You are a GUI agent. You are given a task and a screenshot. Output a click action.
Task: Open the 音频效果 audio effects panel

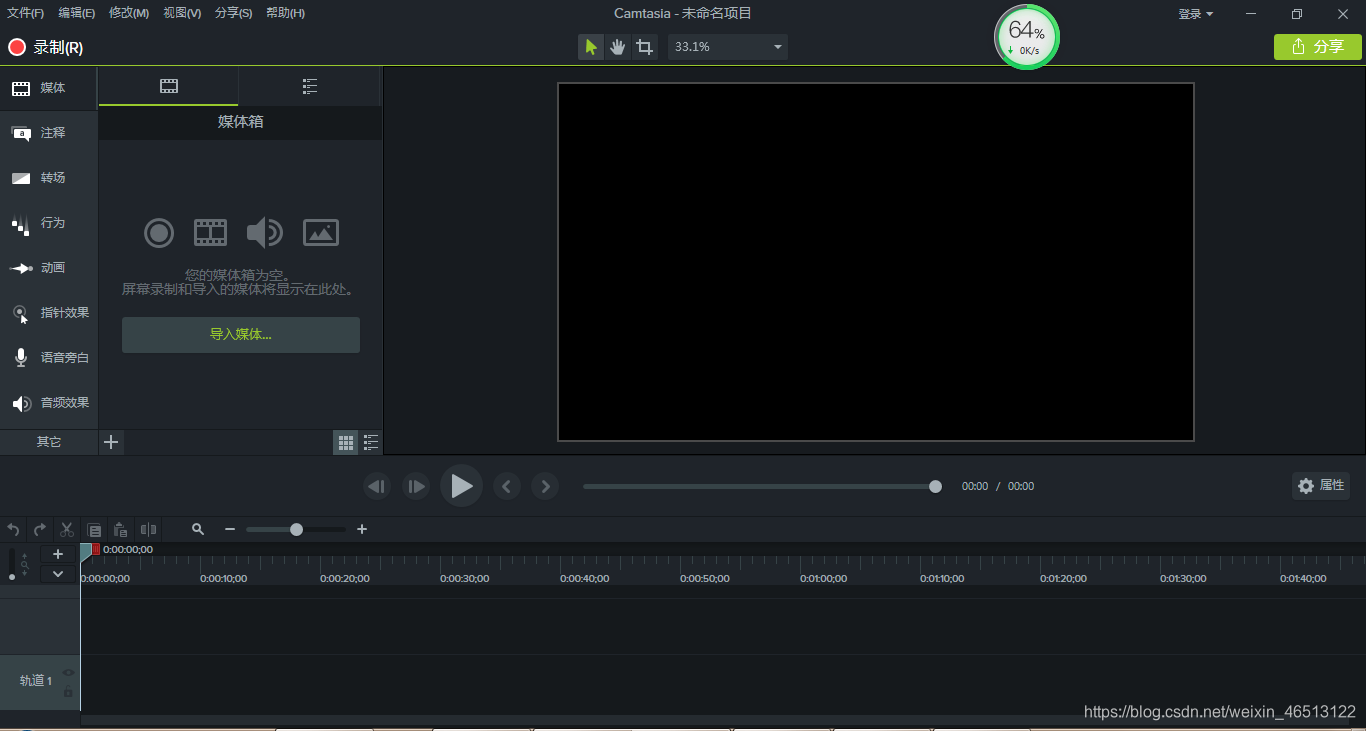click(48, 403)
